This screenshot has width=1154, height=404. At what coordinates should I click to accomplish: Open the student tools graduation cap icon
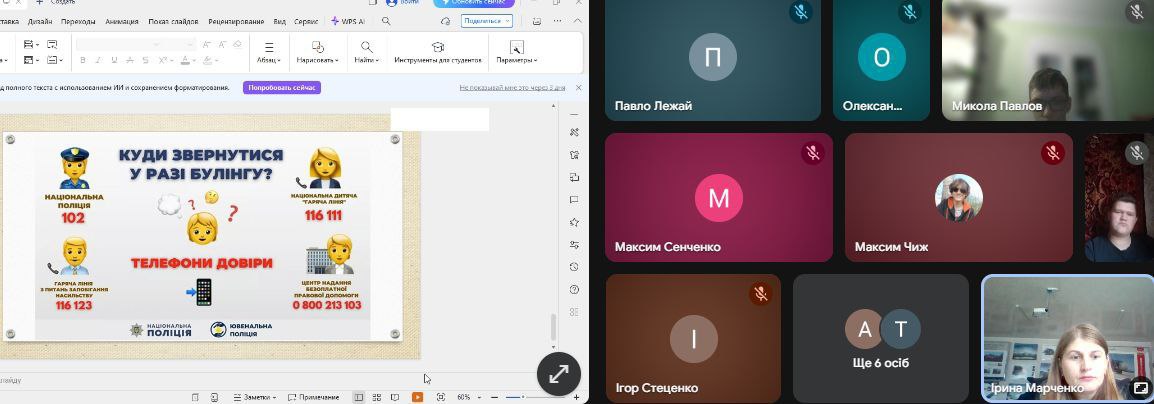437,52
